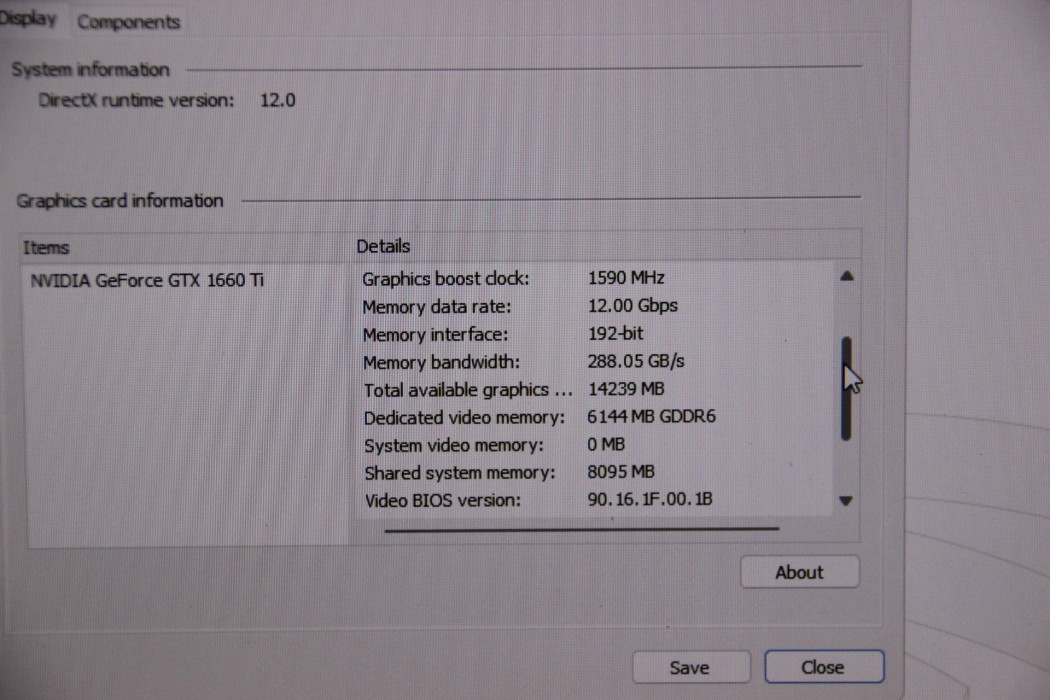Save the system information
The width and height of the screenshot is (1050, 700).
click(x=690, y=667)
